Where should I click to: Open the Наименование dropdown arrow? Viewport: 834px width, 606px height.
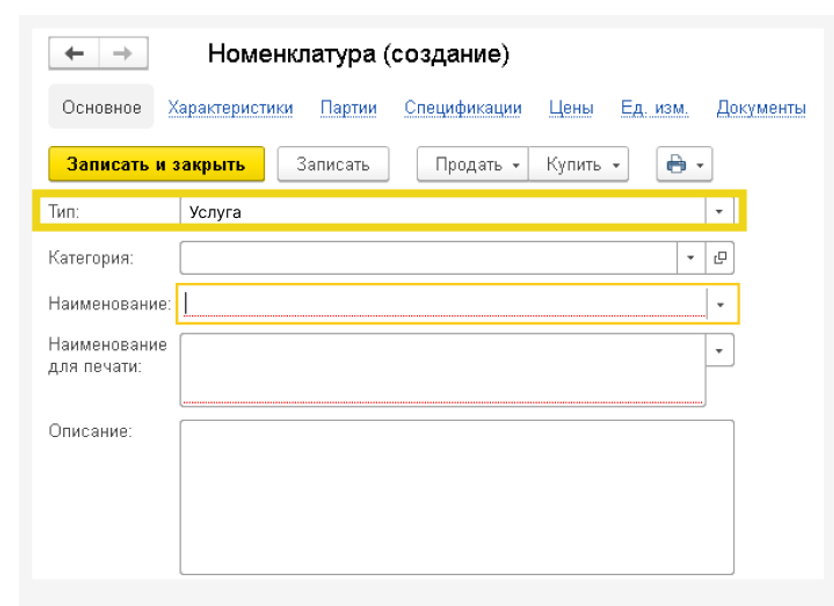tap(720, 304)
